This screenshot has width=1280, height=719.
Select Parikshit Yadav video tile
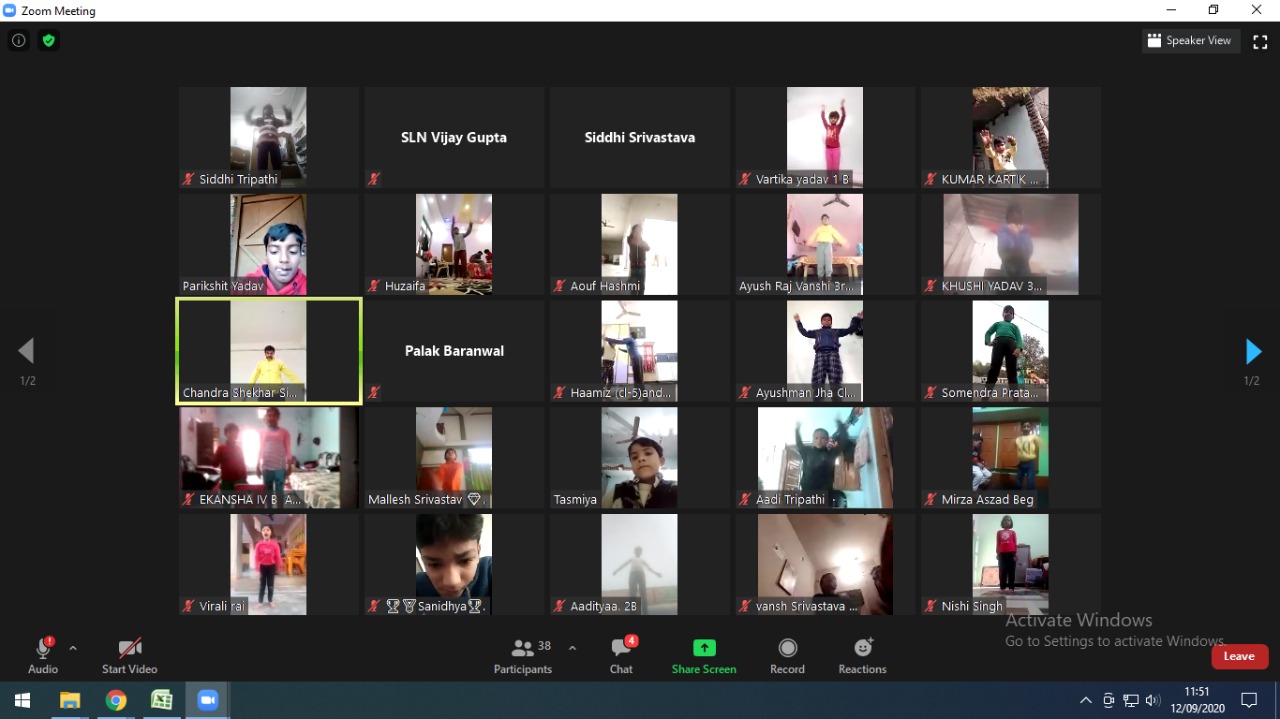(x=269, y=244)
